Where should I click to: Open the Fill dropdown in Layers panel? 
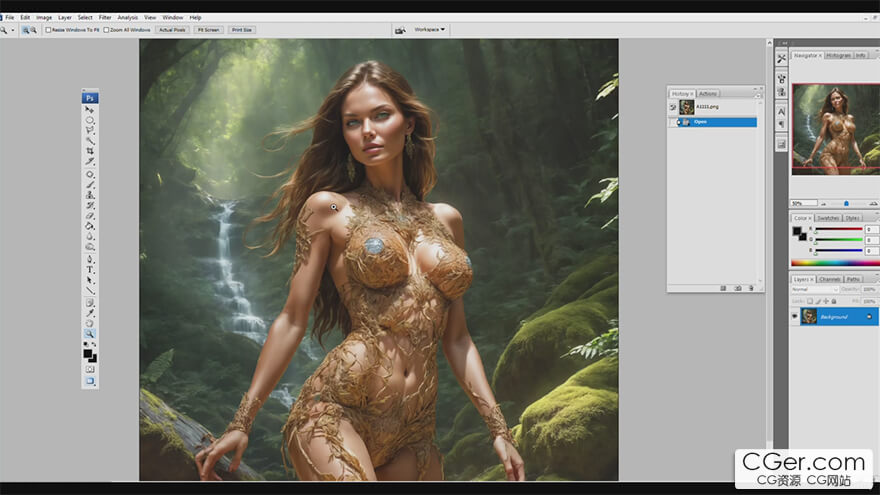pos(870,301)
